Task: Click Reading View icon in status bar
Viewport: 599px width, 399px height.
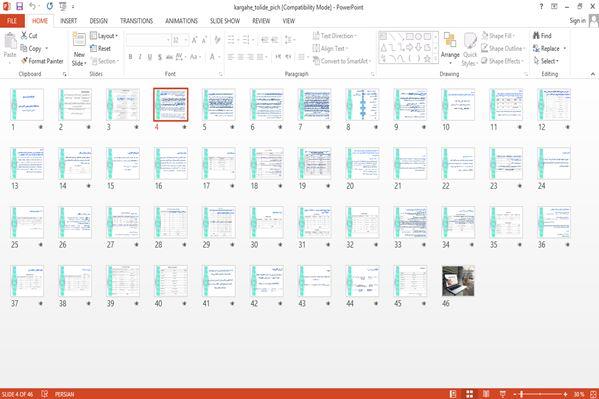Action: point(486,394)
